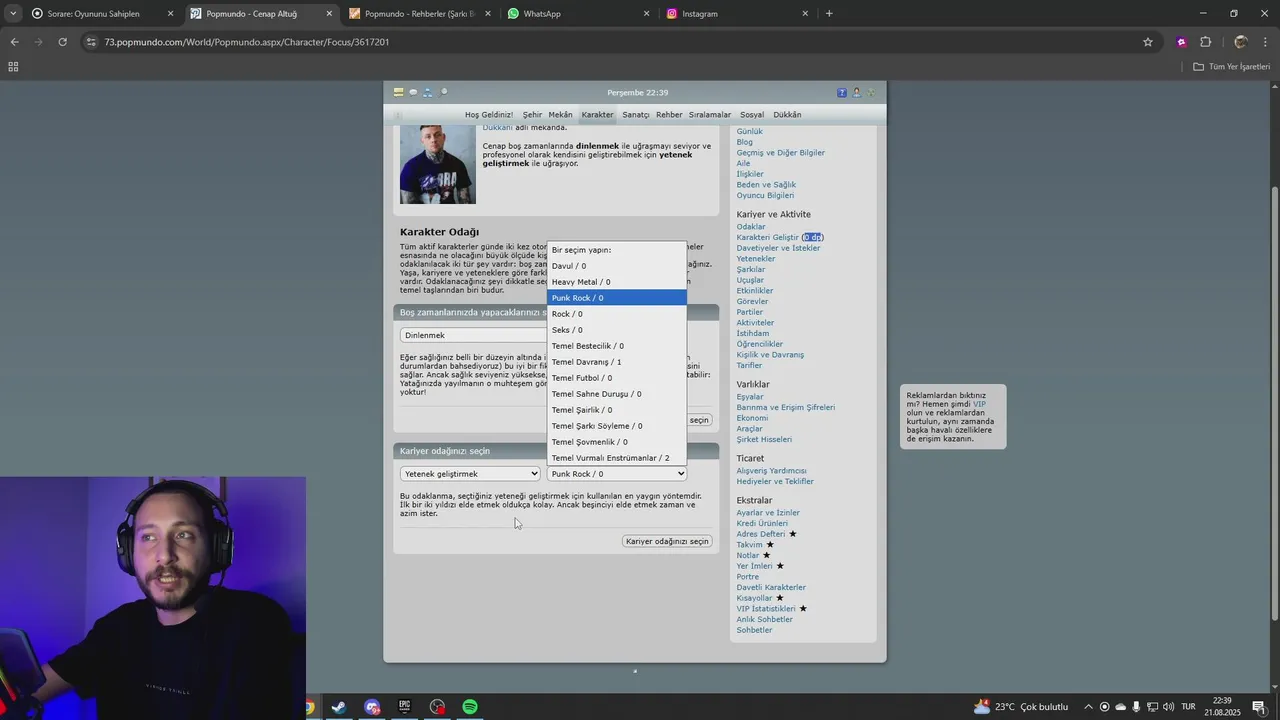Open the weather widget showing 23°C
The width and height of the screenshot is (1280, 720).
1021,707
